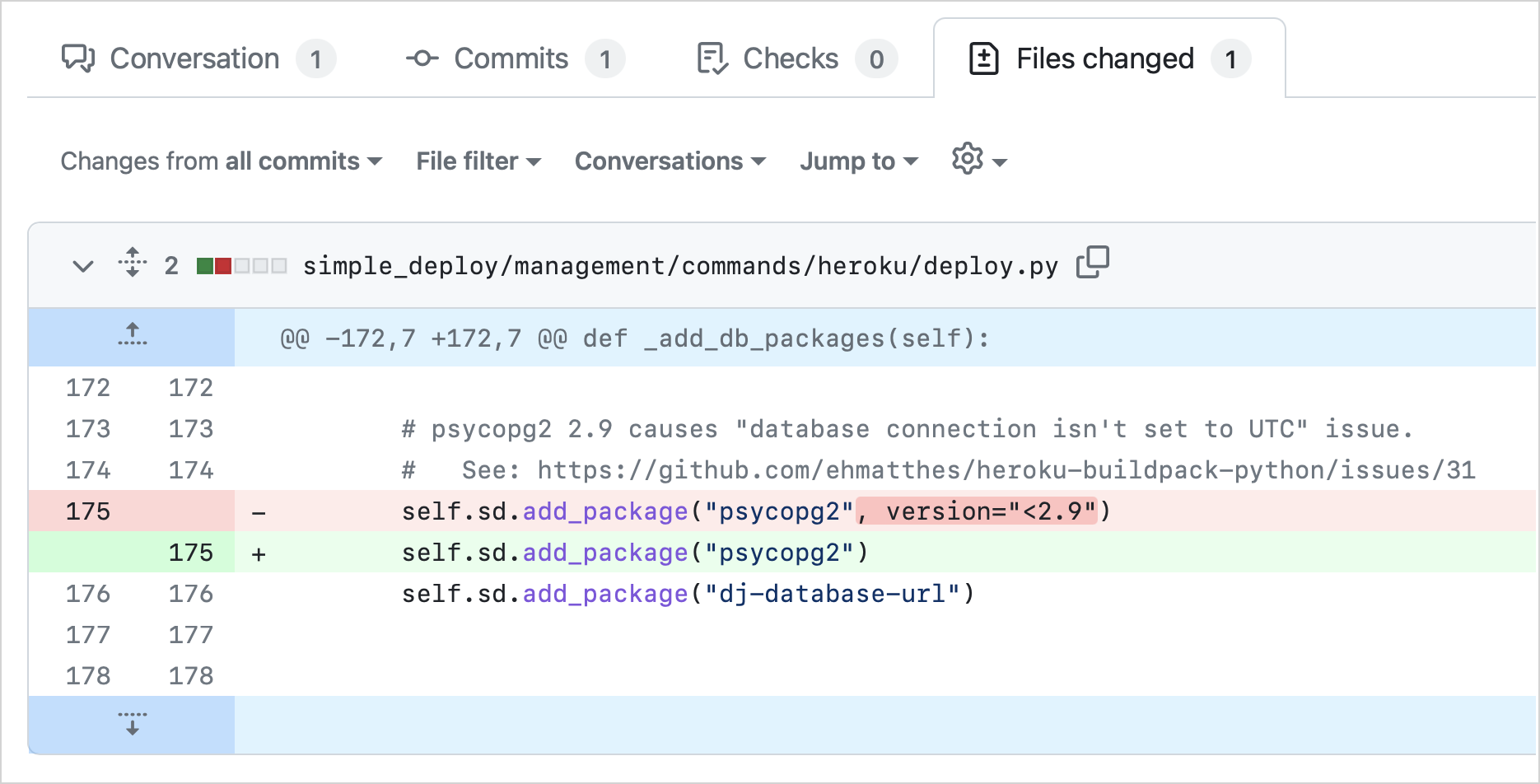This screenshot has height=784, width=1540.
Task: Switch to the Commits tab
Action: 515,58
